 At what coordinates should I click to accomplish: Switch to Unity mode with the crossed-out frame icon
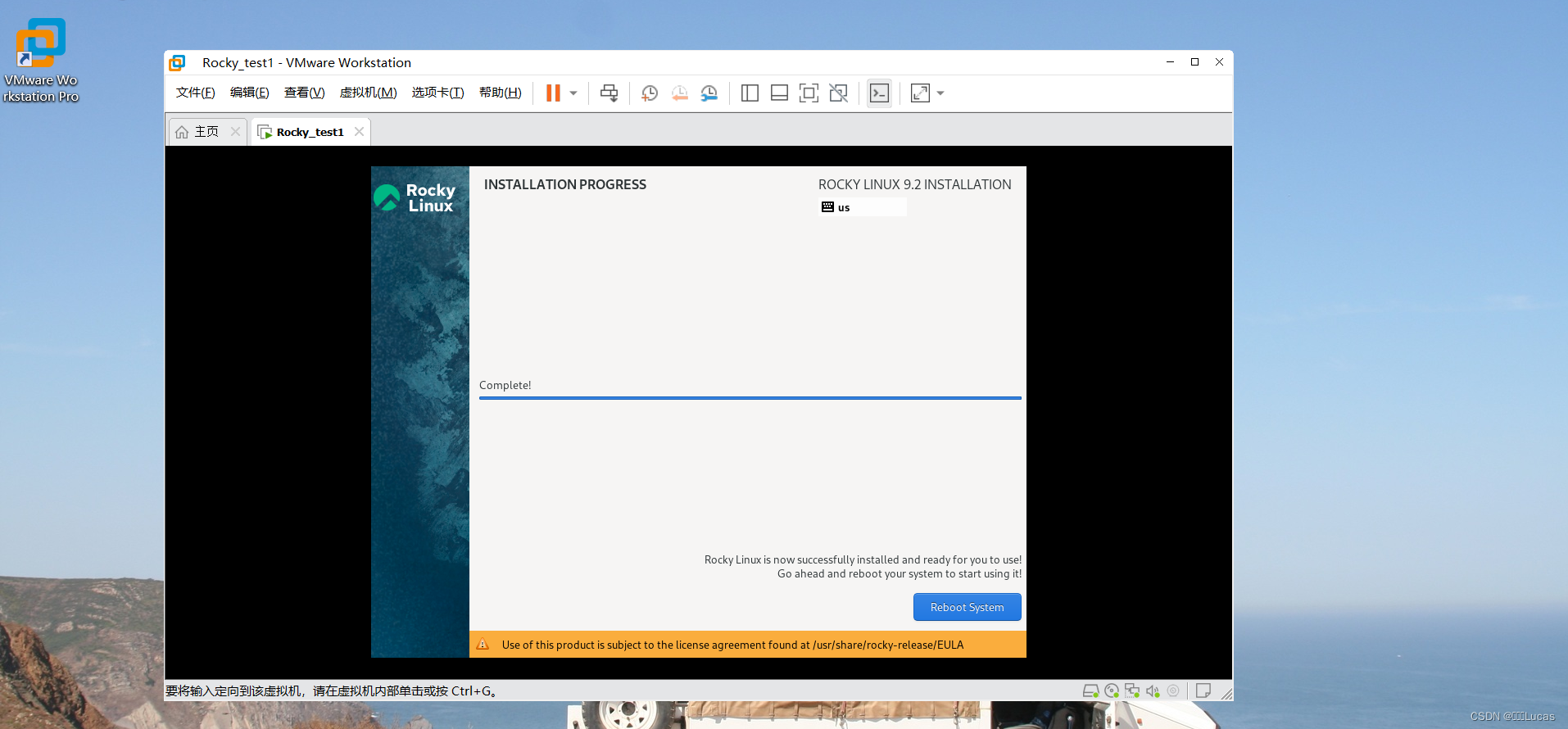click(838, 93)
